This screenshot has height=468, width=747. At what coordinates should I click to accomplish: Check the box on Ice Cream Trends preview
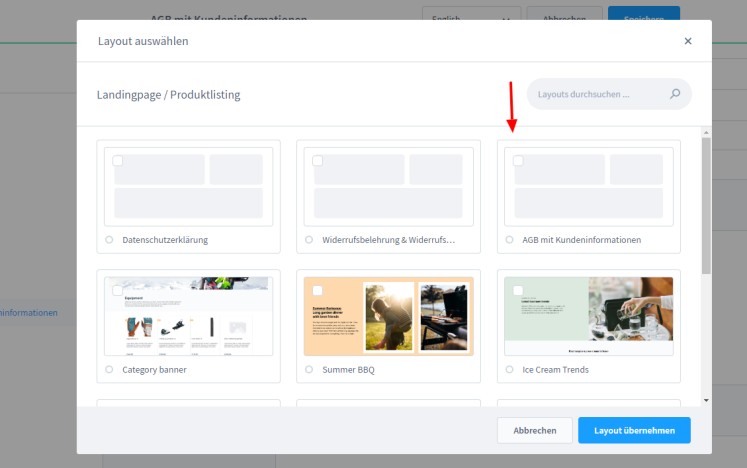518,290
